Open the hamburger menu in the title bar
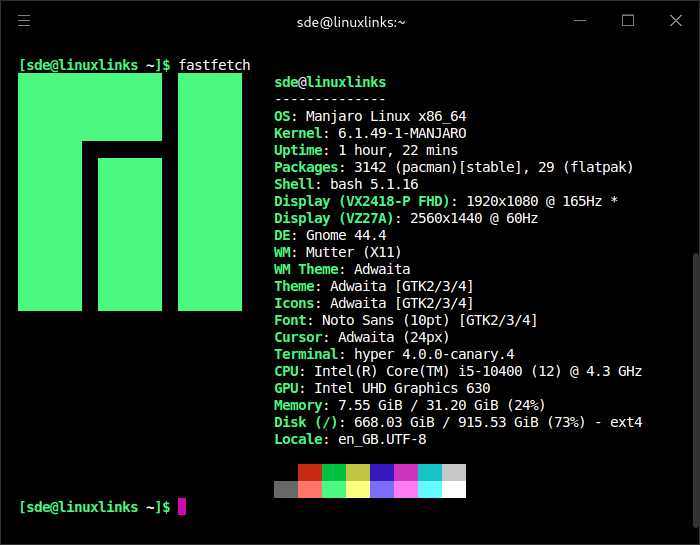The width and height of the screenshot is (700, 545). click(x=24, y=21)
